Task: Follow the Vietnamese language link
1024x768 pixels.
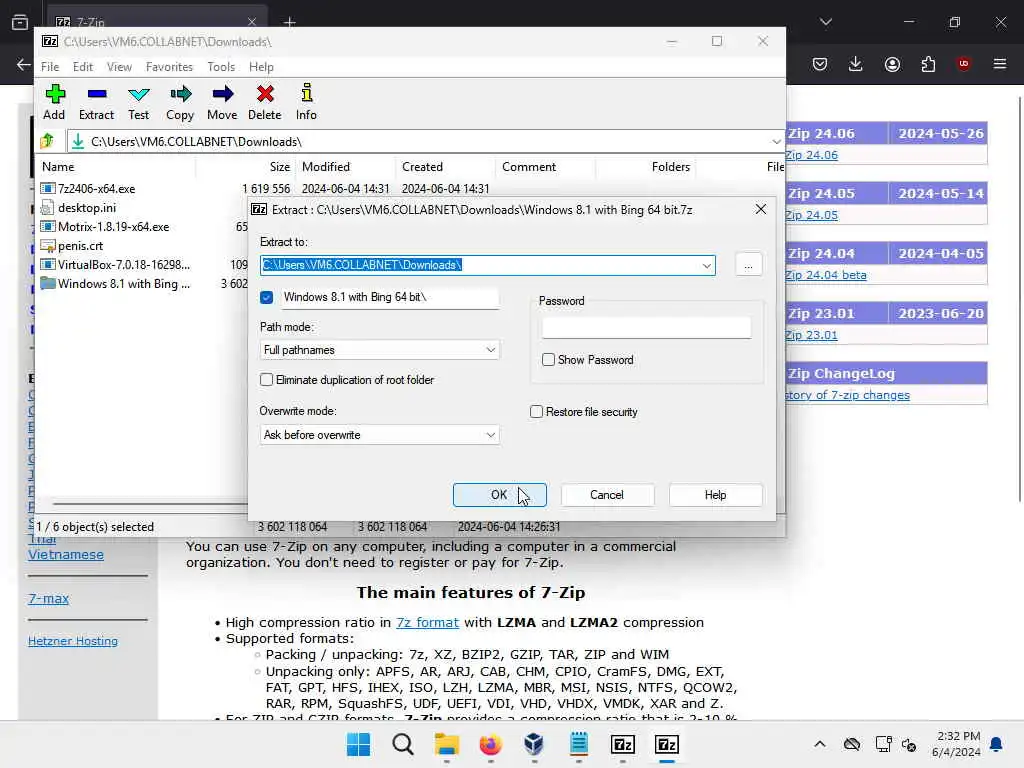Action: (66, 554)
